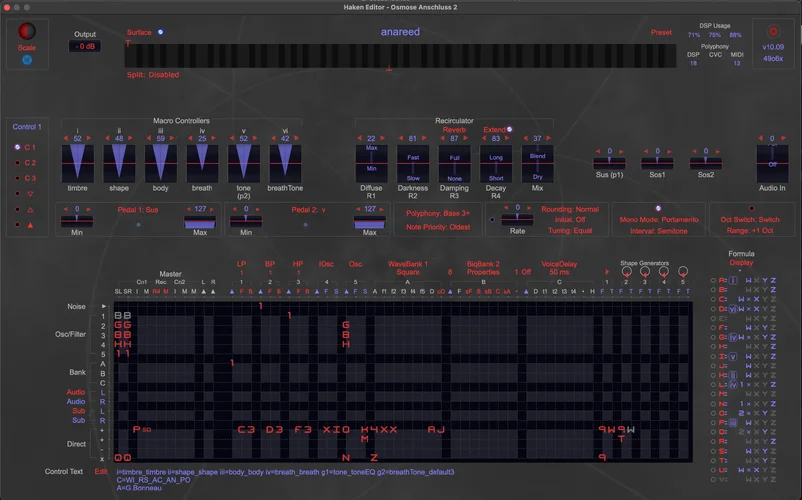Click Shape Generator 5 dial

[x=683, y=271]
